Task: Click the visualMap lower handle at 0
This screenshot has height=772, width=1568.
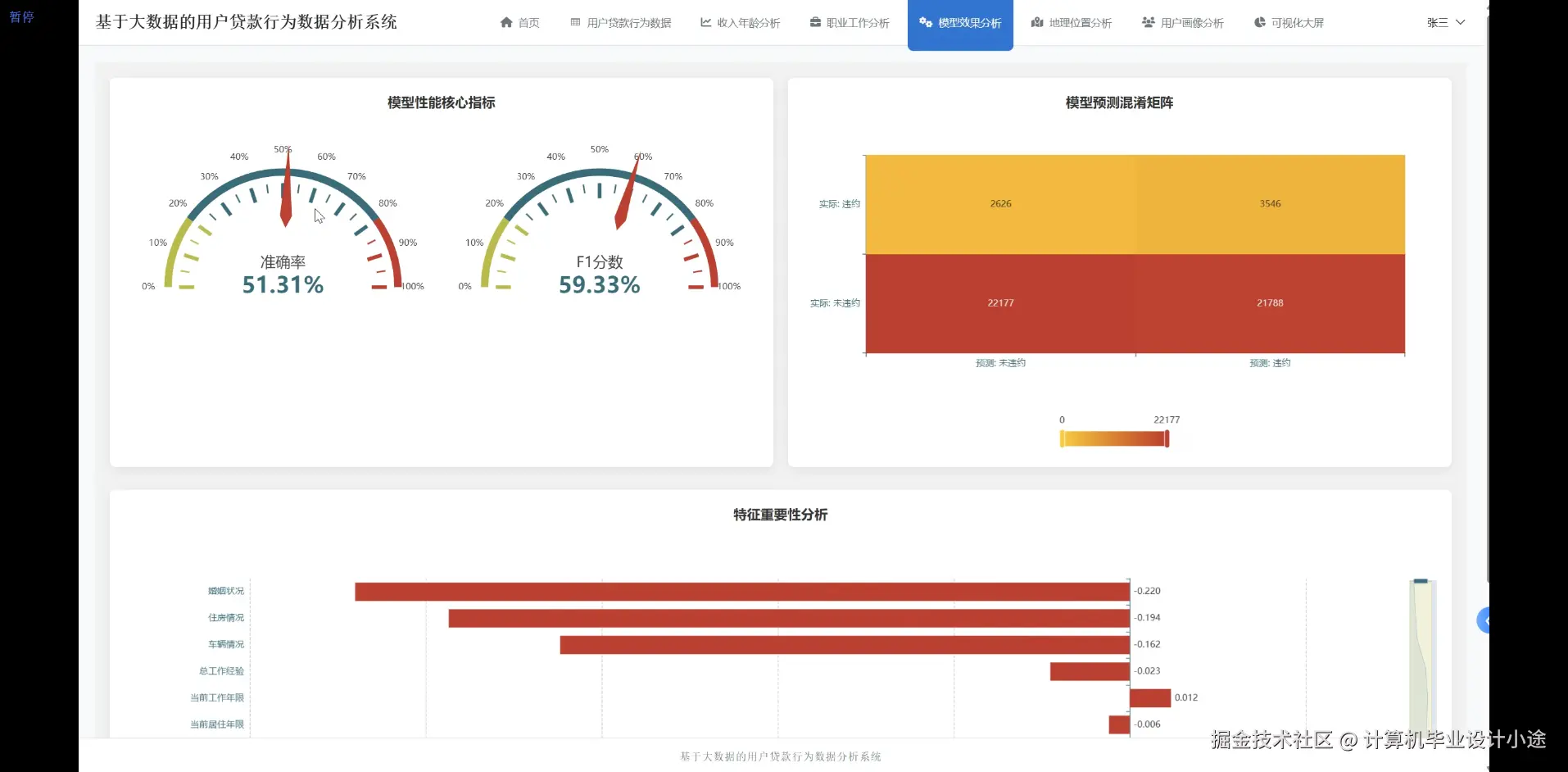Action: pyautogui.click(x=1063, y=438)
